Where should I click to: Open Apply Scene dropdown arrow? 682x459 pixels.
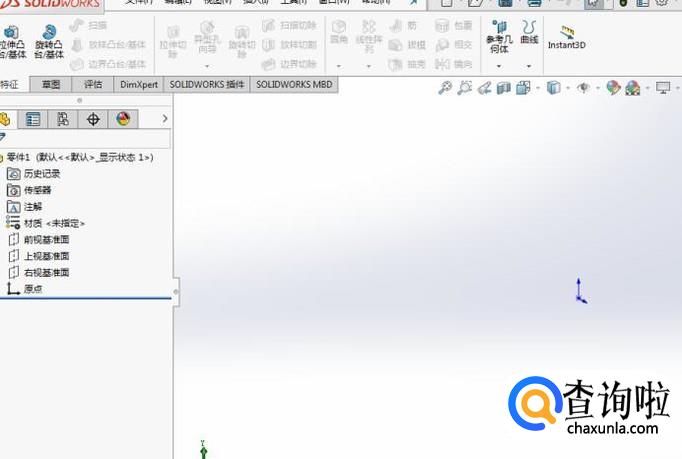click(x=648, y=88)
